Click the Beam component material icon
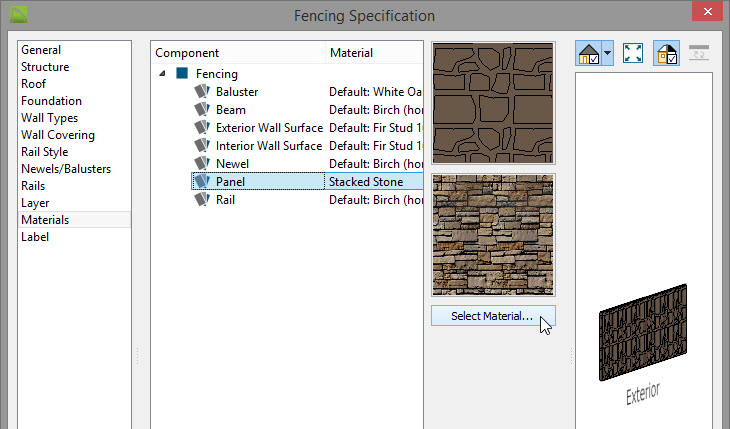 click(202, 109)
